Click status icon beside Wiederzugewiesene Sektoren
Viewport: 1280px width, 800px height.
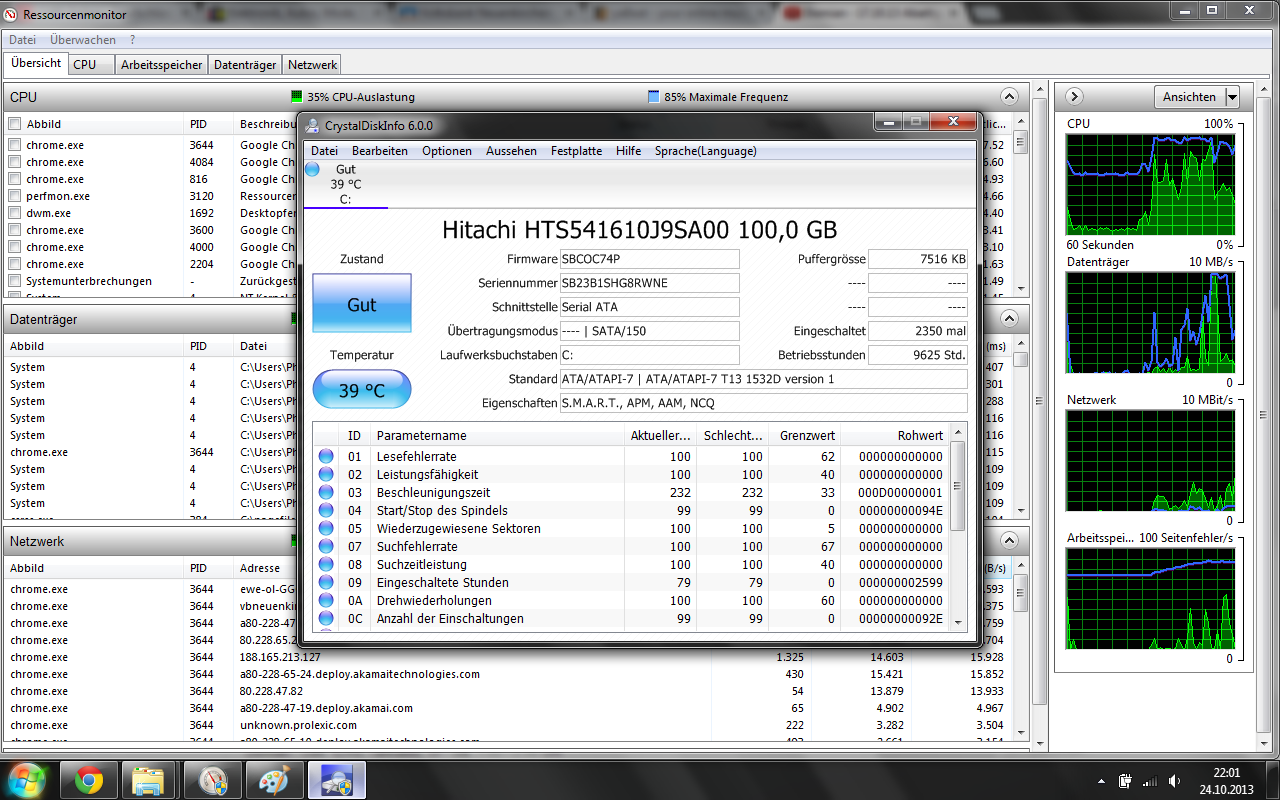click(326, 528)
